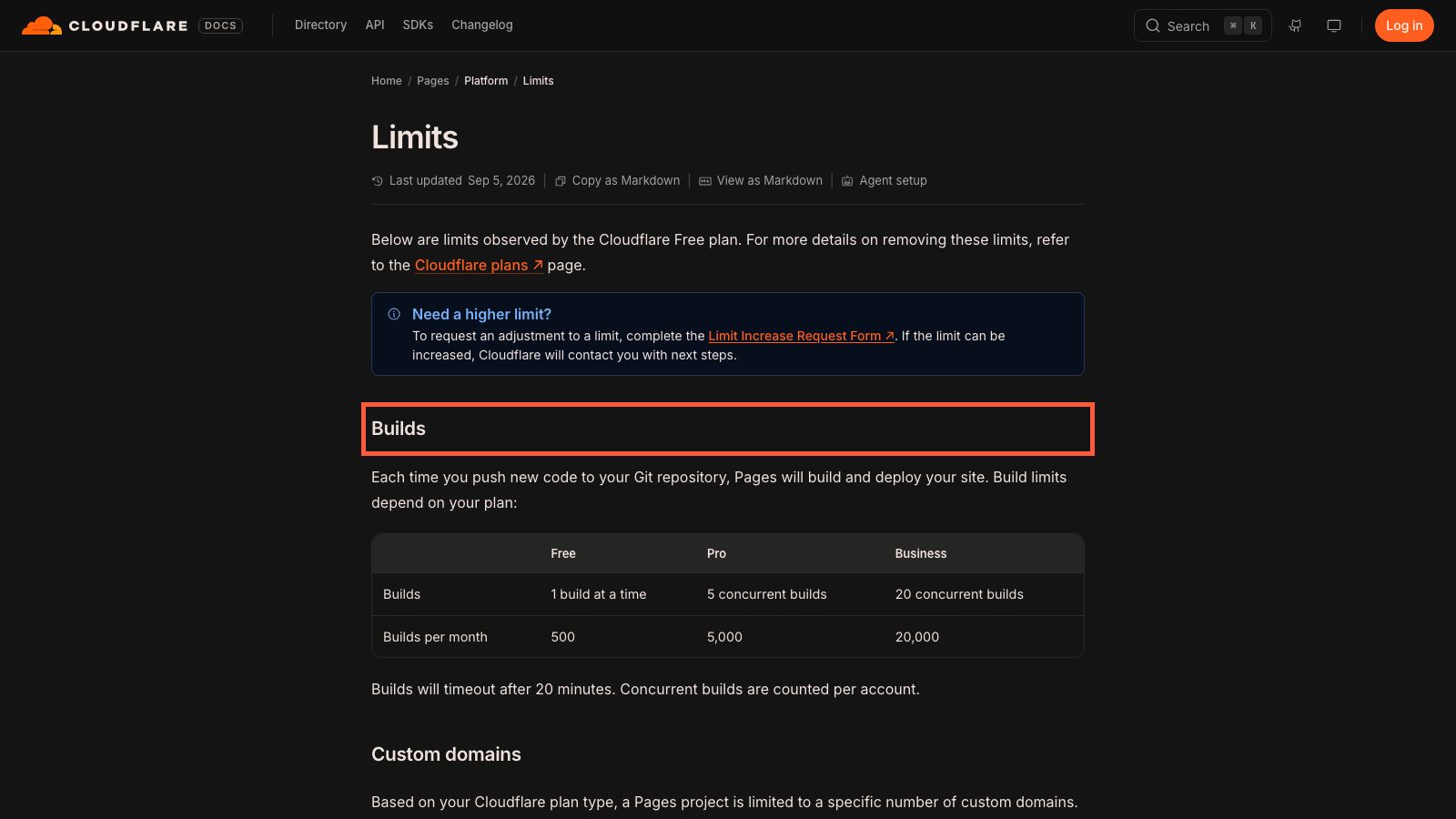This screenshot has height=819, width=1456.
Task: Click the '1 build at a time' cell
Action: 599,594
